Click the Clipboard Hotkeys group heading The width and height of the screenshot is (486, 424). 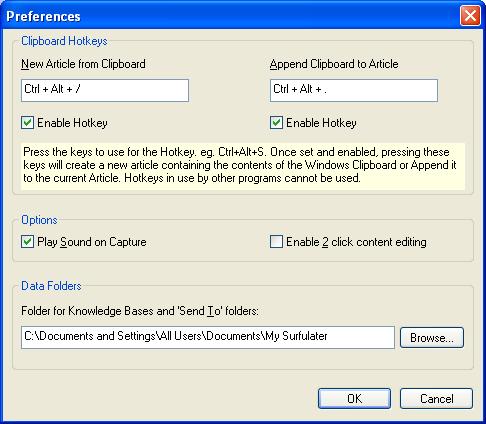click(64, 41)
